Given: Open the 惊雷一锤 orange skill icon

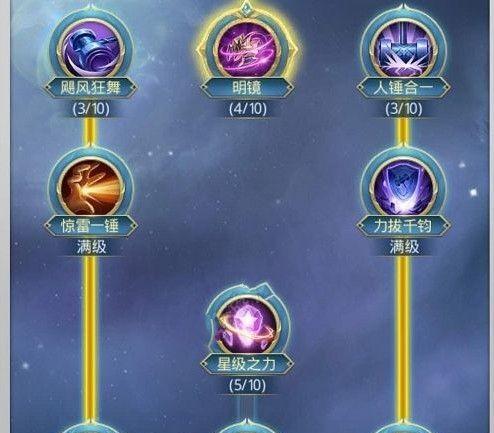Looking at the screenshot, I should tap(91, 188).
